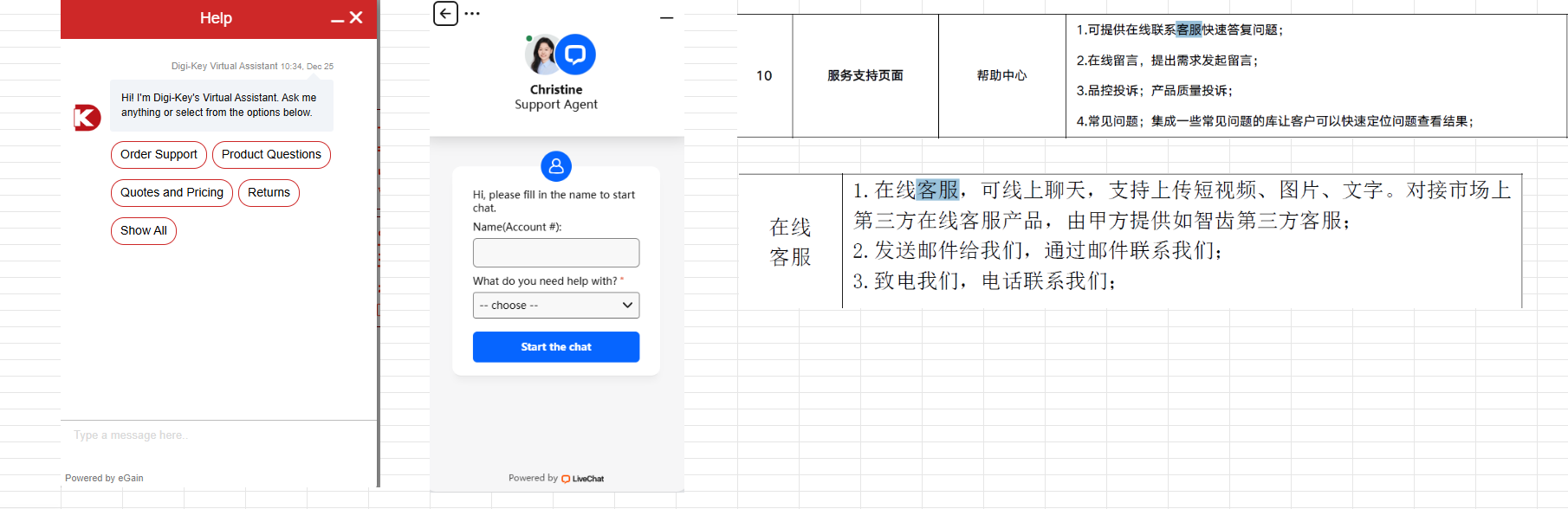Select the Order Support option
Image resolution: width=1568 pixels, height=509 pixels.
[159, 155]
